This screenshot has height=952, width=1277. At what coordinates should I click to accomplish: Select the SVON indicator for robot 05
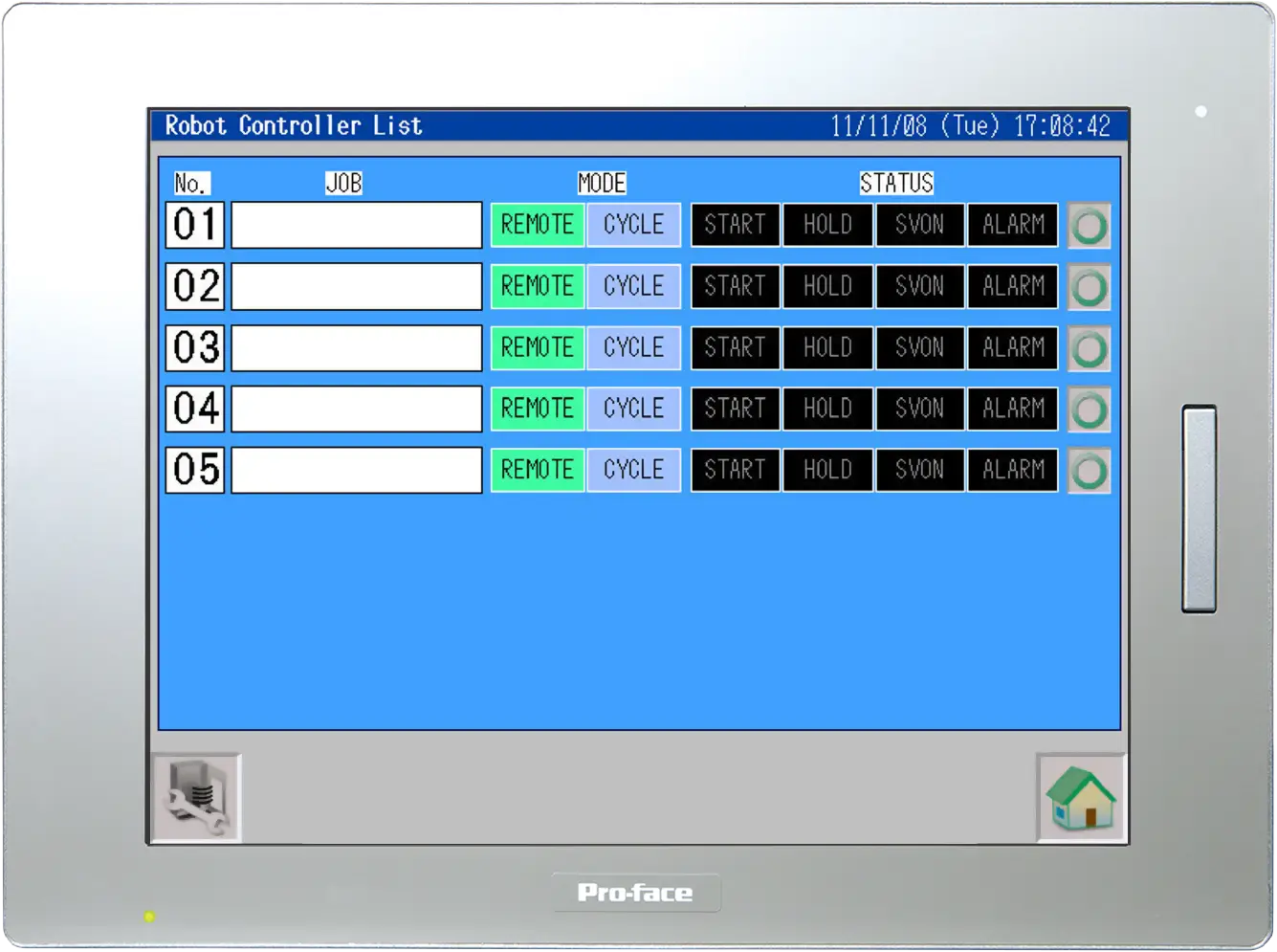pos(919,470)
